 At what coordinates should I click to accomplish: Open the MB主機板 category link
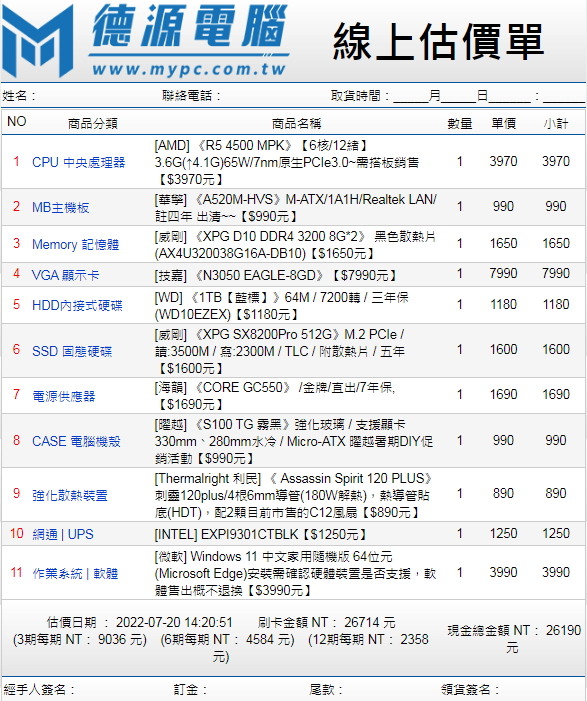(x=61, y=207)
